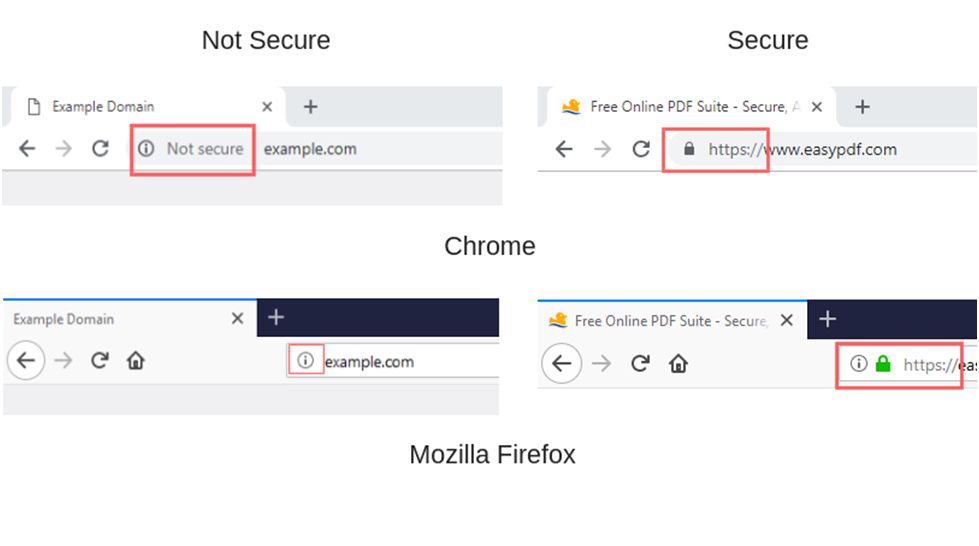
Task: Click the https://www.easypdf.com URL in Chrome
Action: pos(802,149)
